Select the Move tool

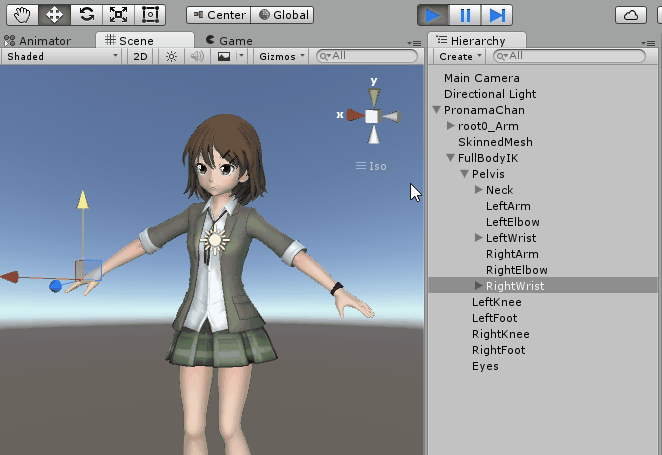coord(54,15)
